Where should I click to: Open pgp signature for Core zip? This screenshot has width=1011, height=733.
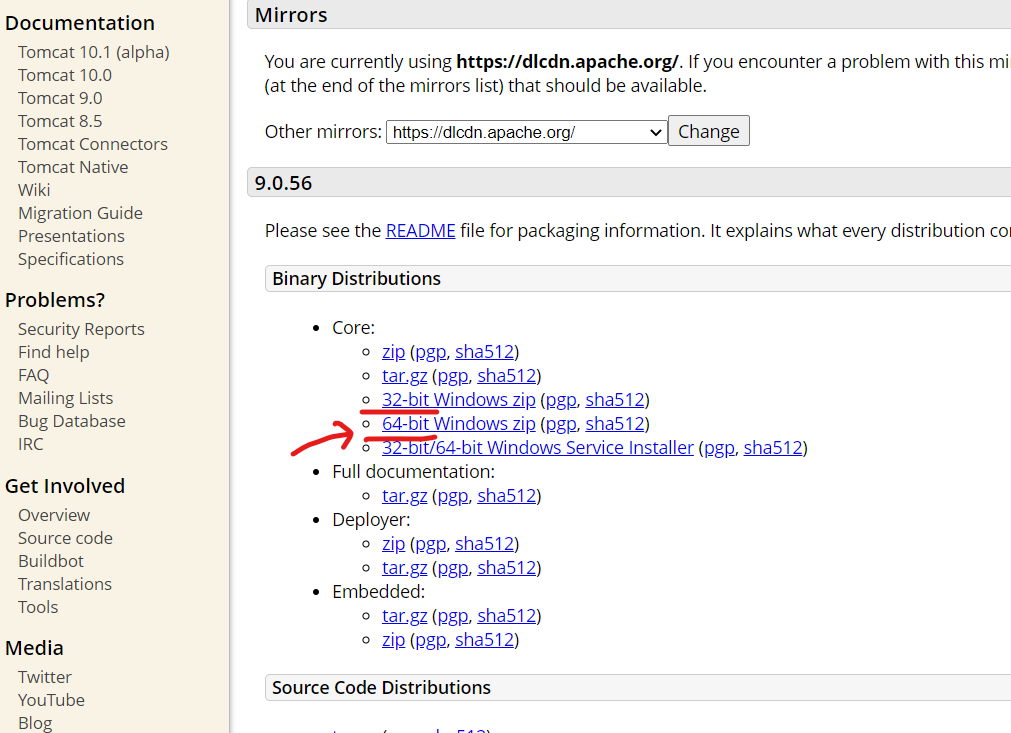(x=431, y=352)
